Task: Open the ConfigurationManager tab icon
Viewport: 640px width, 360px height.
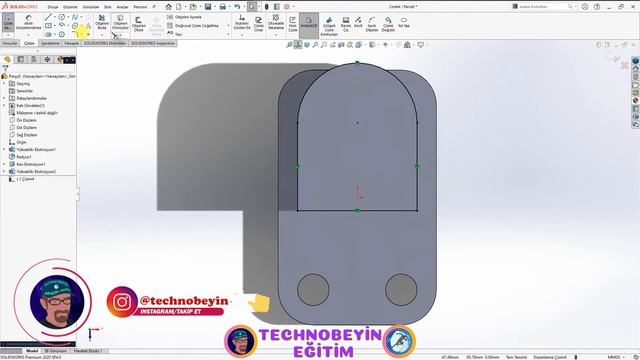Action: 34,60
